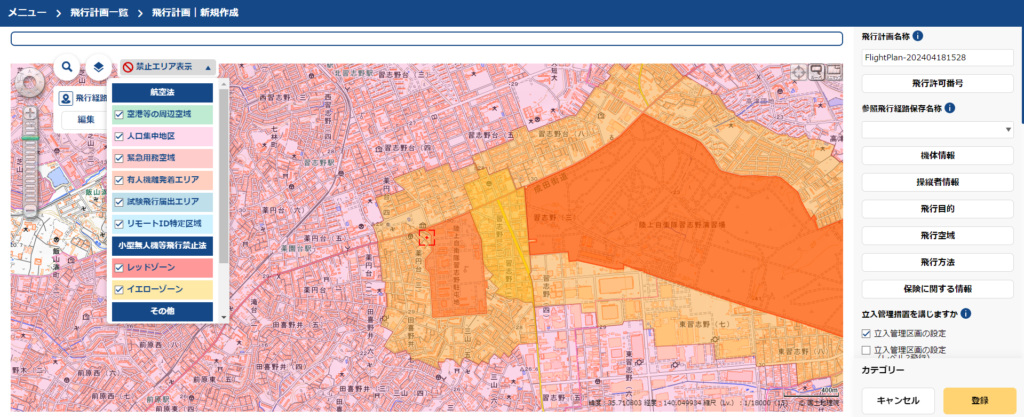Click info icon next to 参照飛行経路保存名称
This screenshot has width=1024, height=417.
[x=949, y=107]
